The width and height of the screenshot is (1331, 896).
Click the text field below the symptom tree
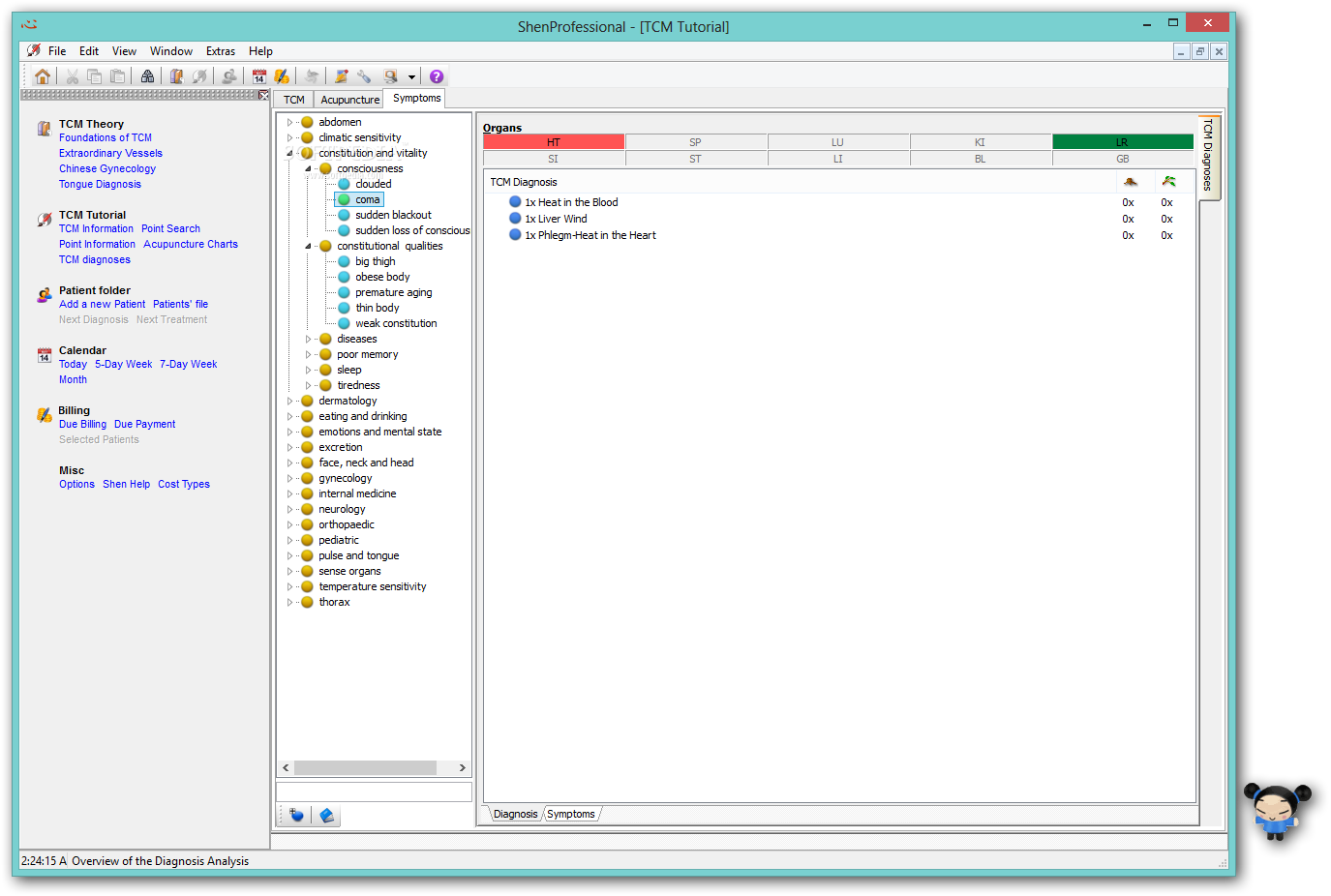(374, 791)
